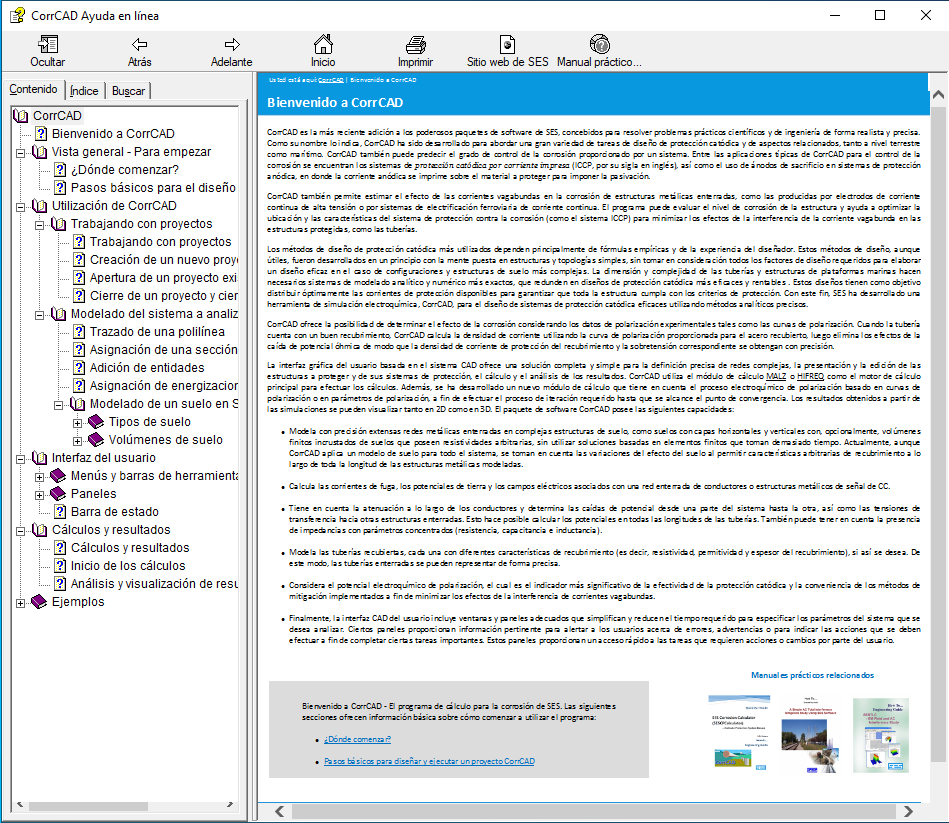
Task: Click the Volúmenes de suelo book icon
Action: coord(96,440)
